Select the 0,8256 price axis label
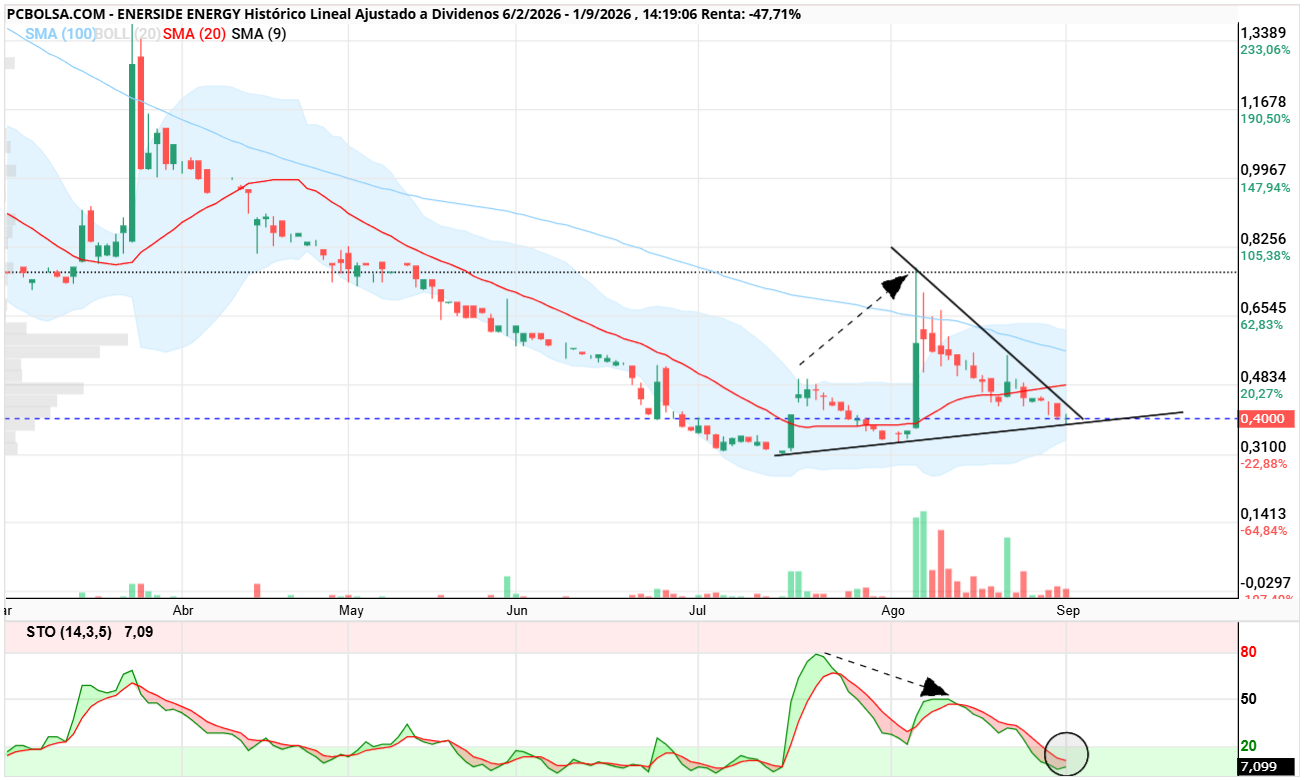This screenshot has width=1304, height=781. [x=1263, y=239]
